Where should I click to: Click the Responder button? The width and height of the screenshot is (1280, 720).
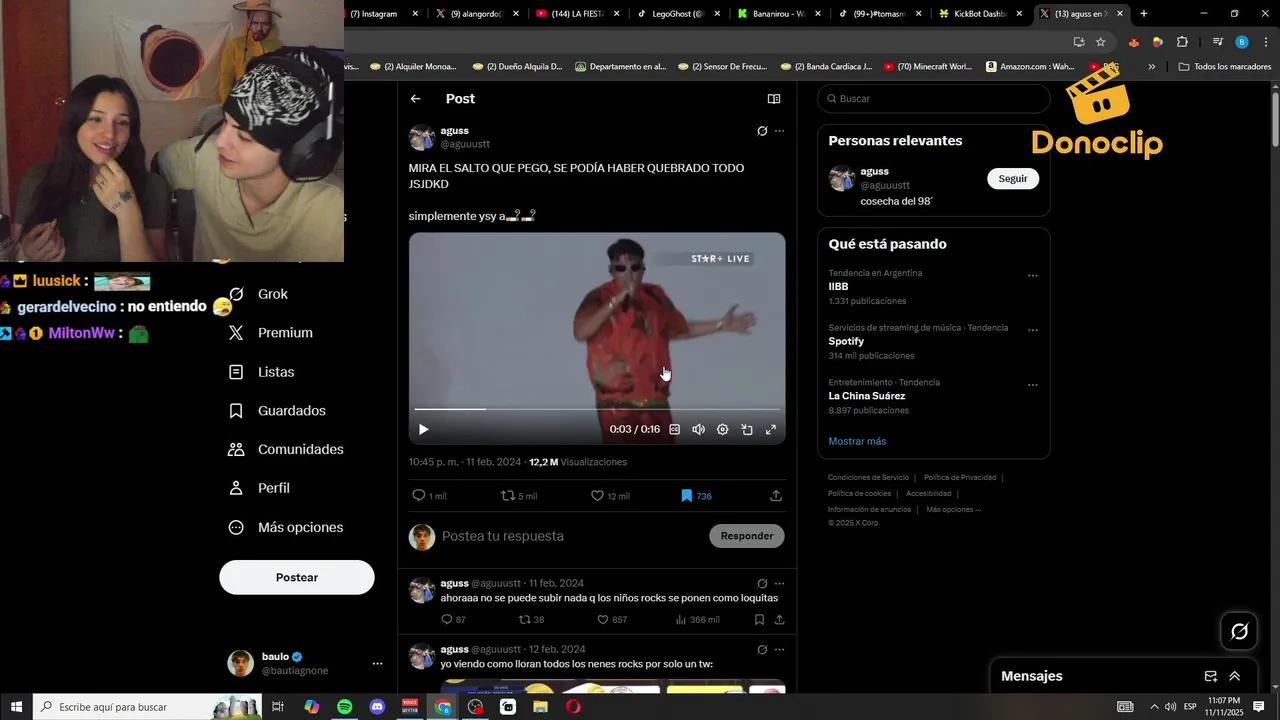[x=747, y=536]
